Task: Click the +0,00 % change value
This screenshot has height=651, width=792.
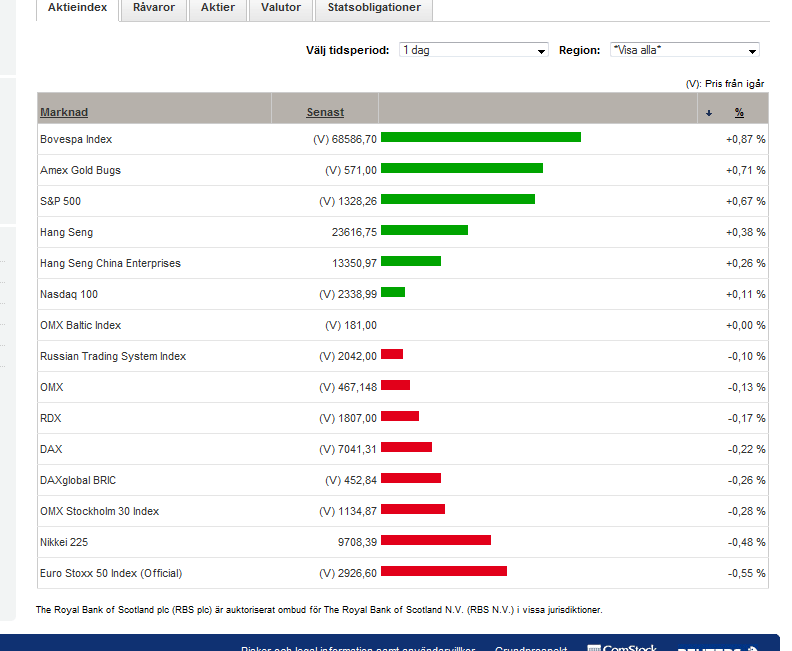Action: pos(746,325)
